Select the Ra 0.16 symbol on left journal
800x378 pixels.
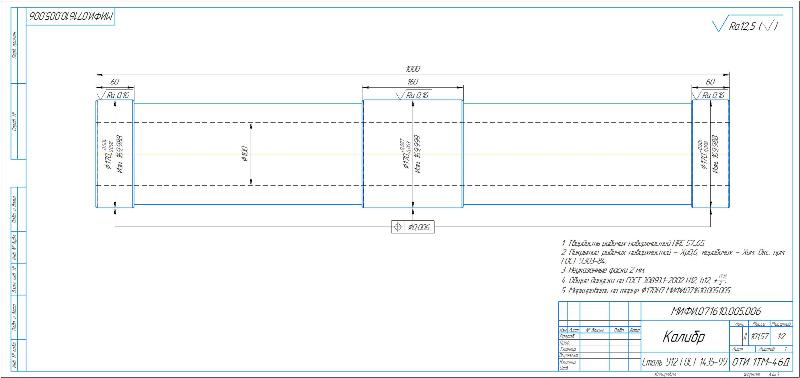115,95
